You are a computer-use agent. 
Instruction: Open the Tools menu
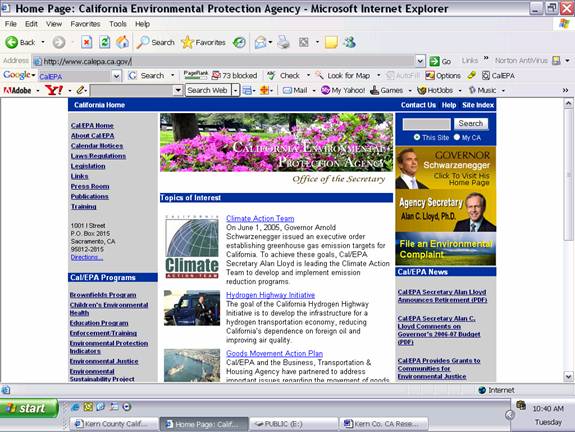click(x=118, y=24)
